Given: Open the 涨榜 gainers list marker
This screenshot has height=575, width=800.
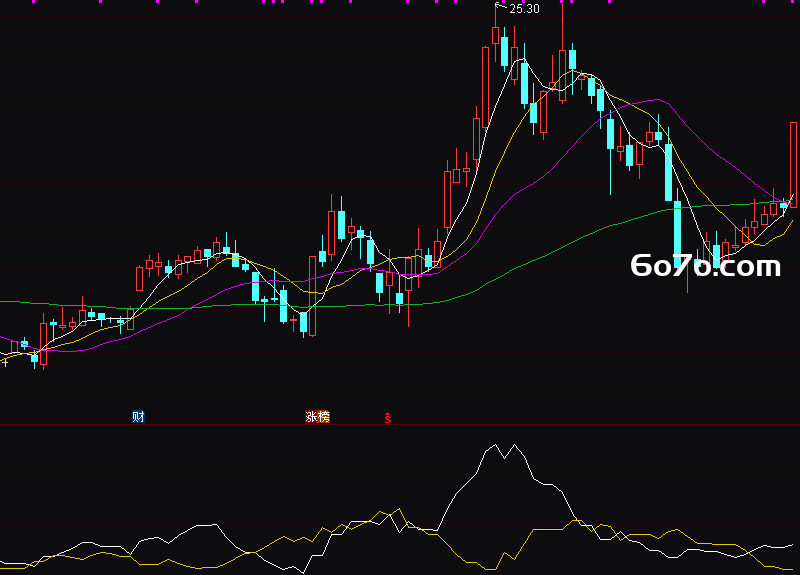Looking at the screenshot, I should 317,417.
